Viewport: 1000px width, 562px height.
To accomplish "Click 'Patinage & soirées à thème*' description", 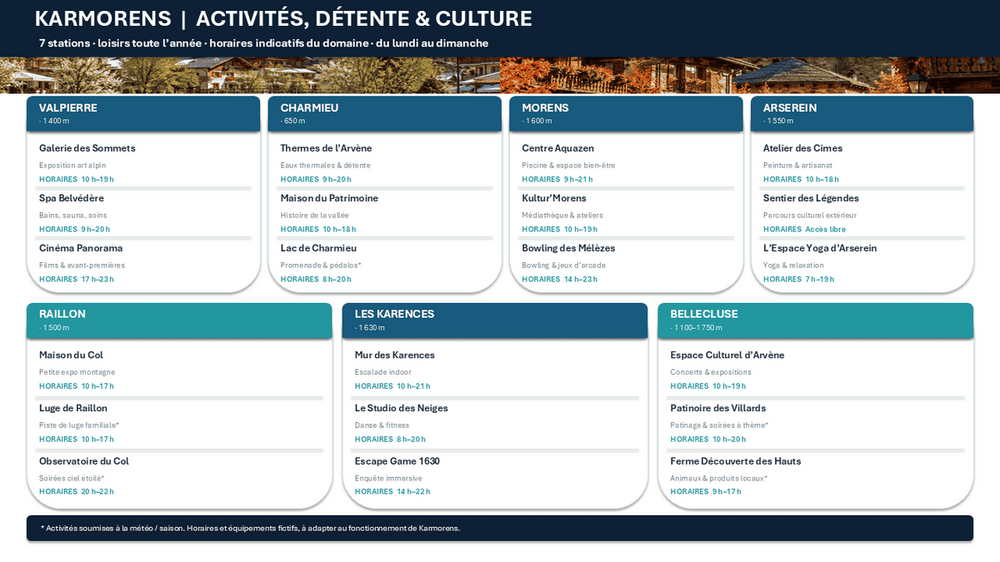I will [x=719, y=425].
